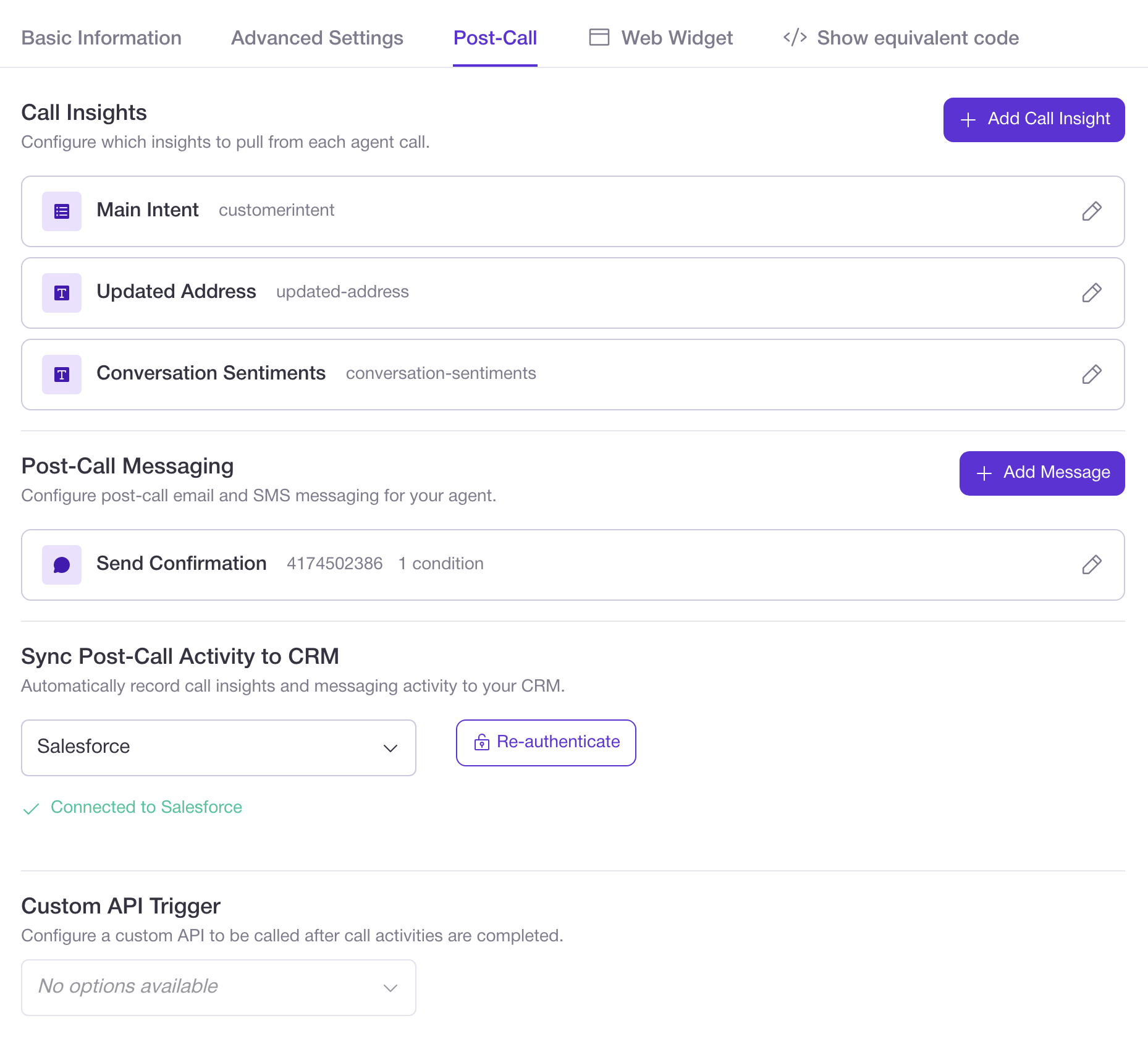Edit the Conversation Sentiments insight
The height and width of the screenshot is (1047, 1148).
coord(1091,375)
